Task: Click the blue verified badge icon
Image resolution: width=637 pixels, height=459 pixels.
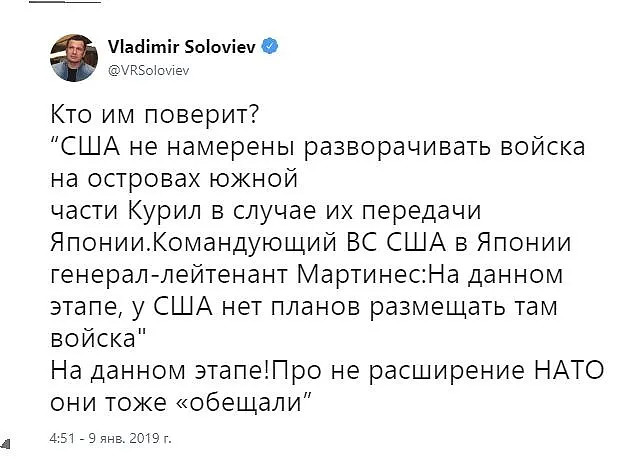Action: tap(270, 46)
